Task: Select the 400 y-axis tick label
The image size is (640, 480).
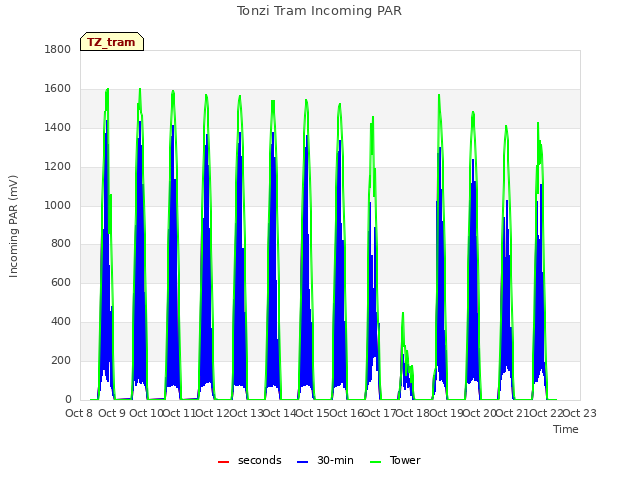Action: [x=61, y=322]
